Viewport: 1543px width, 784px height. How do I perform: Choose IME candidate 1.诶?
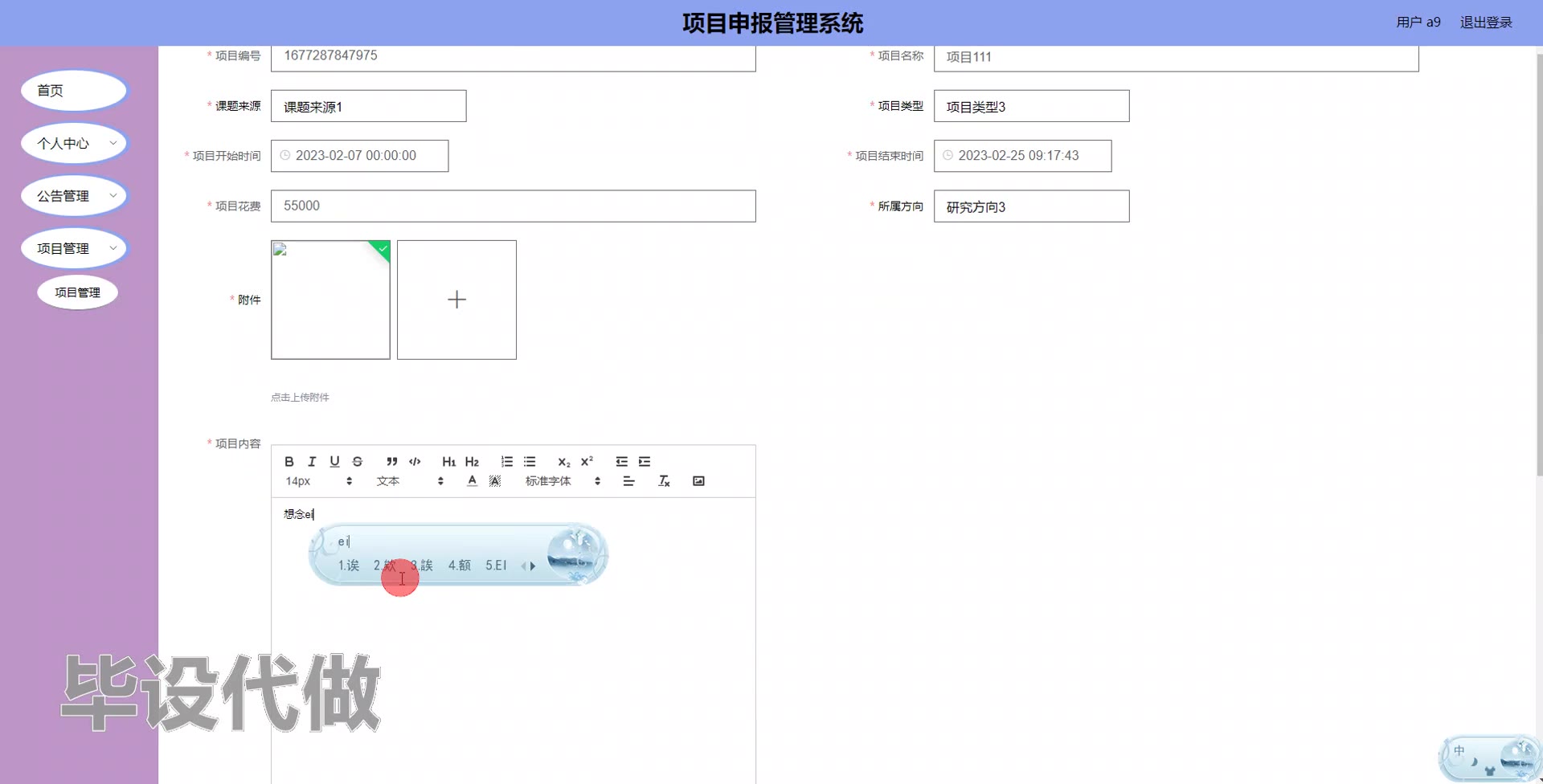[x=349, y=566]
